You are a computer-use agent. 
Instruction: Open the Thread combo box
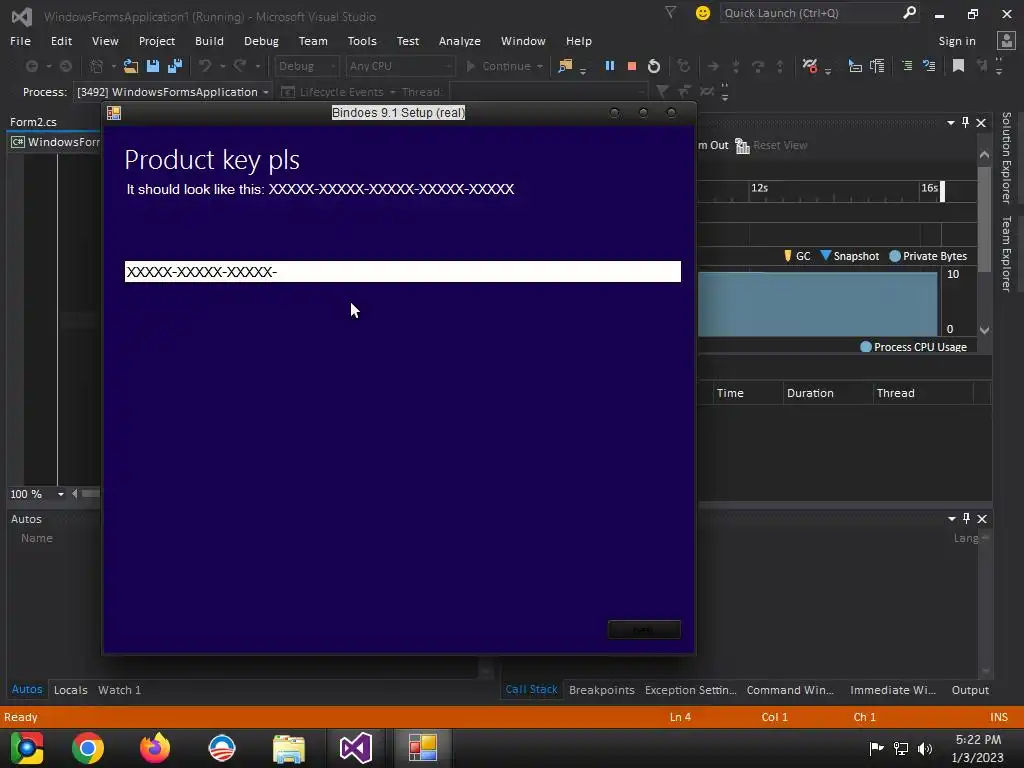(549, 92)
